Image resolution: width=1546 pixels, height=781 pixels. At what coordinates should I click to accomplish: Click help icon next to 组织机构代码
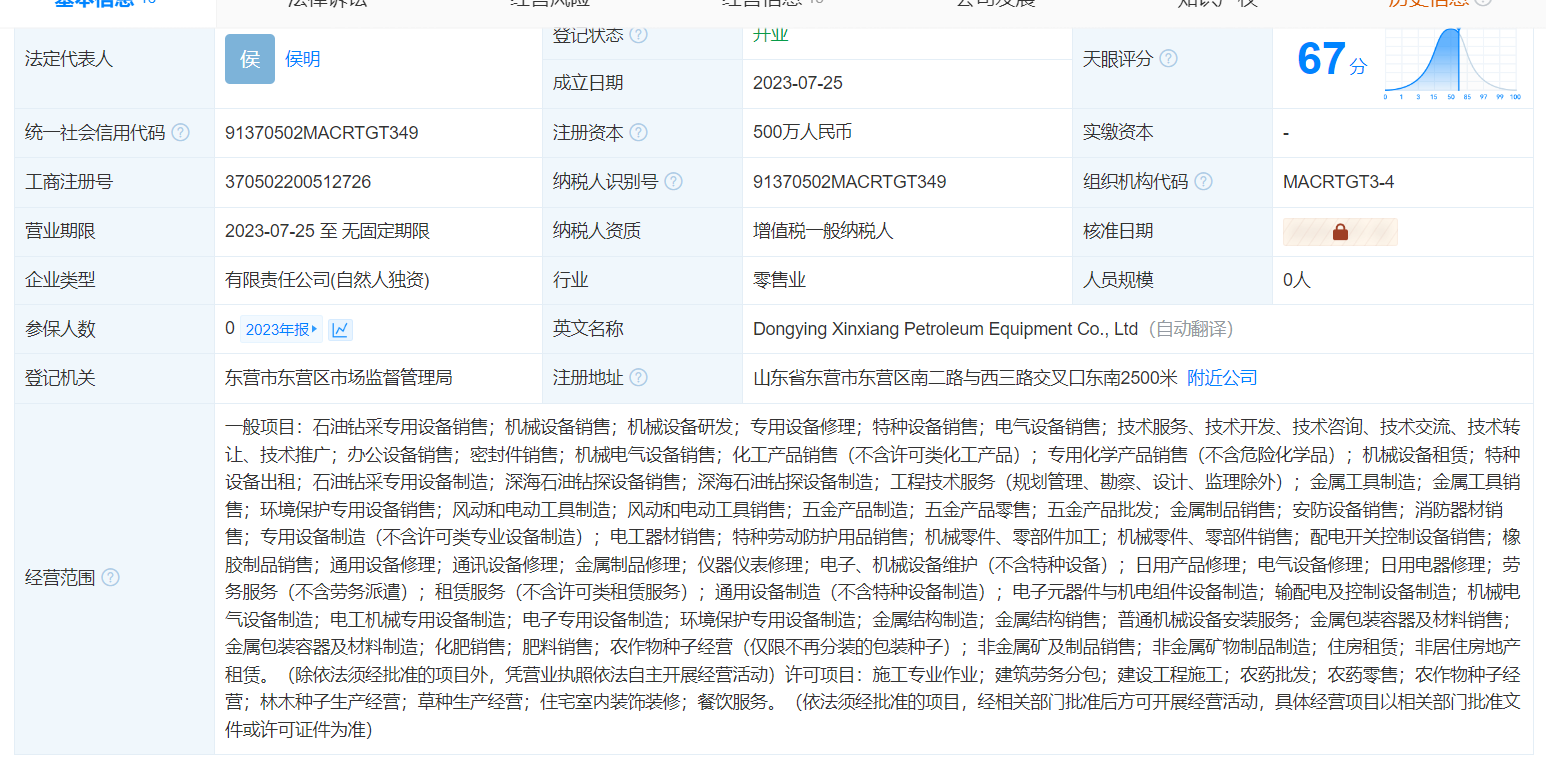1204,181
